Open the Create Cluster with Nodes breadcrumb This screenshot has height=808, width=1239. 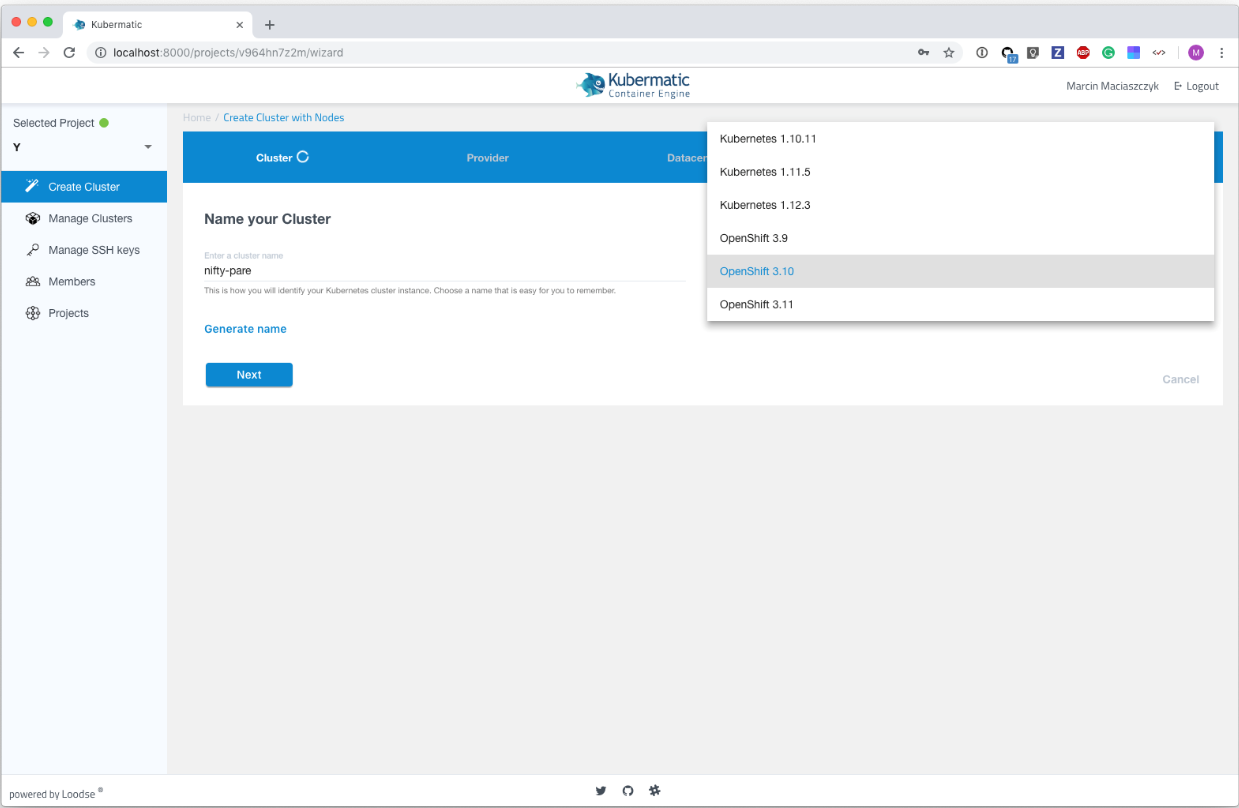pos(283,117)
